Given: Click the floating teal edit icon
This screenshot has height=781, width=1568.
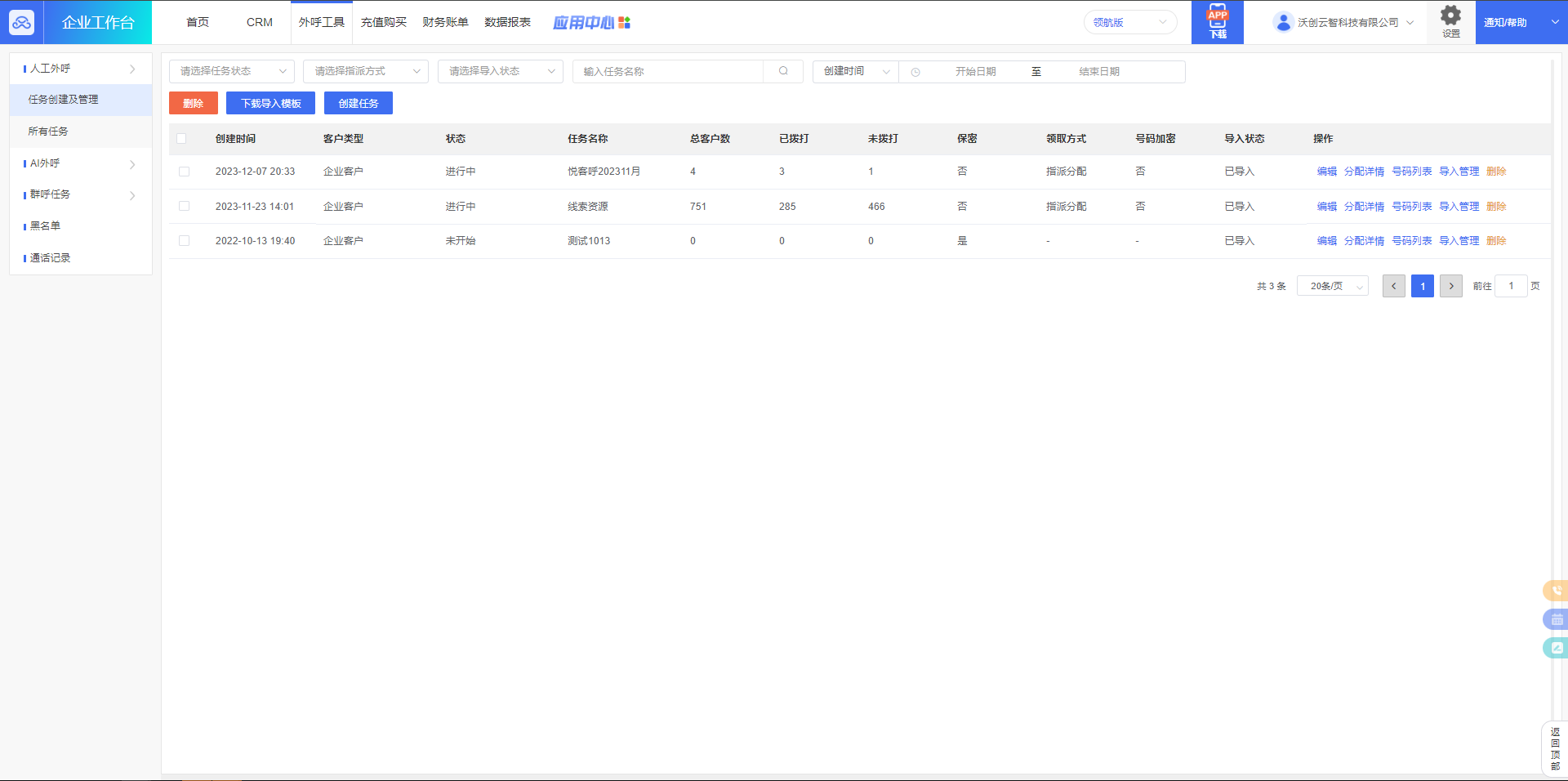Looking at the screenshot, I should coord(1556,648).
